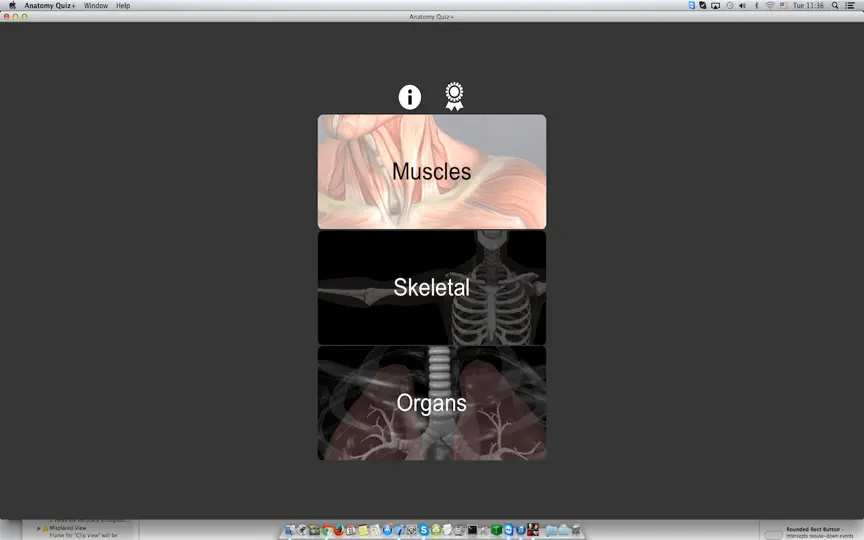The height and width of the screenshot is (540, 864).
Task: Open the info screen via the 'i' icon
Action: (x=409, y=97)
